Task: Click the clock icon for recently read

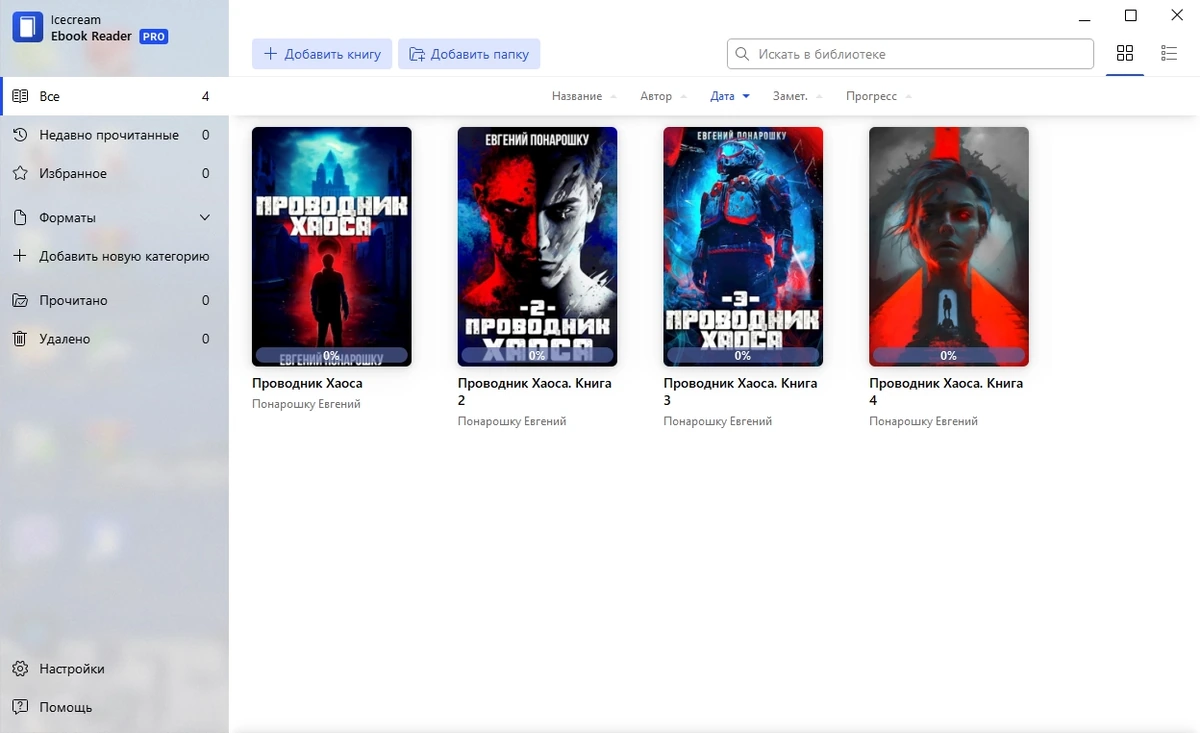Action: [20, 135]
